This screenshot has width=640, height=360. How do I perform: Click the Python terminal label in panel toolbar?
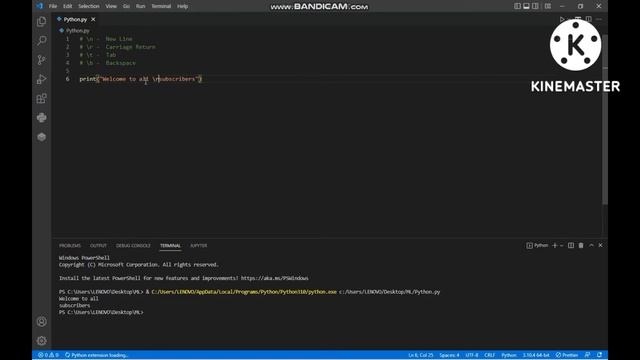[538, 245]
